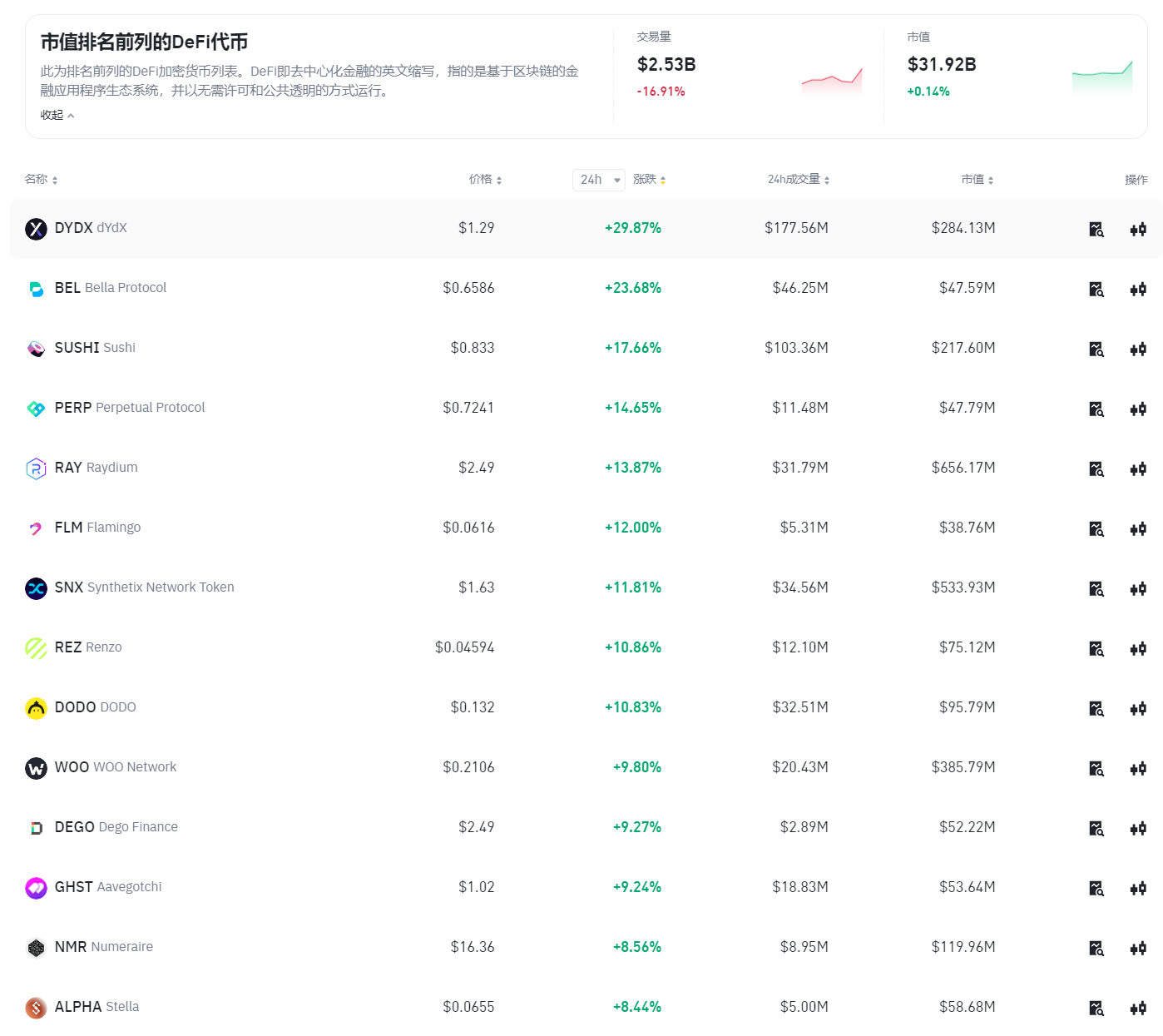
Task: Open the Dego Finance row link
Action: (x=116, y=827)
